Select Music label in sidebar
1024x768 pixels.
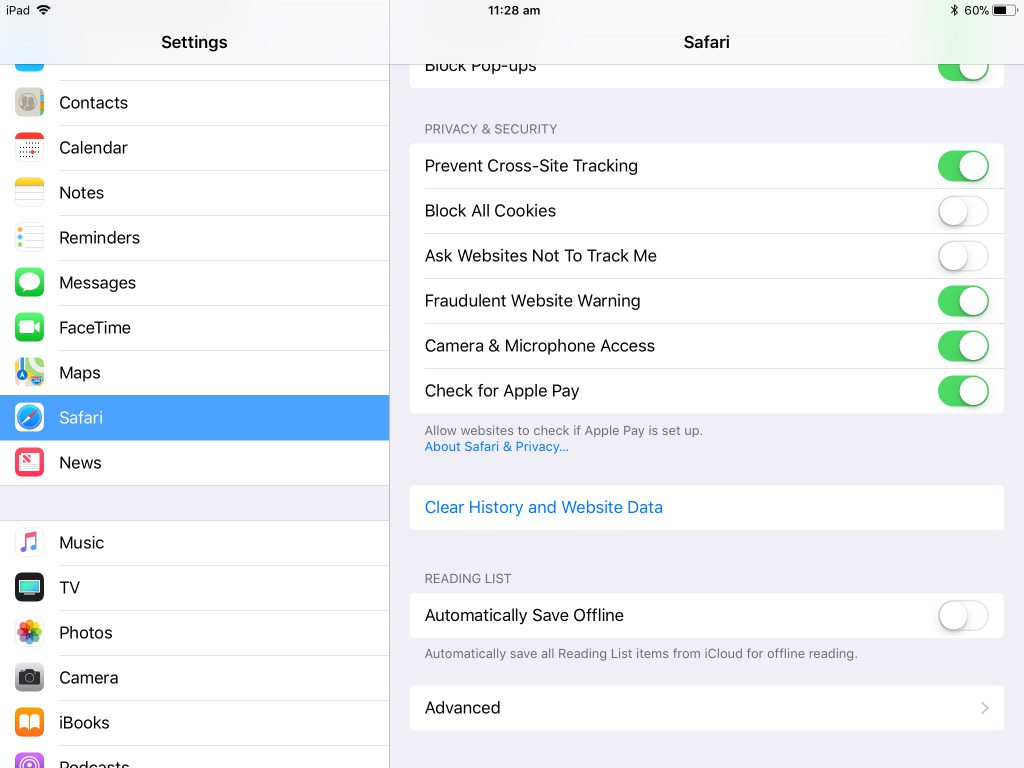[x=82, y=543]
